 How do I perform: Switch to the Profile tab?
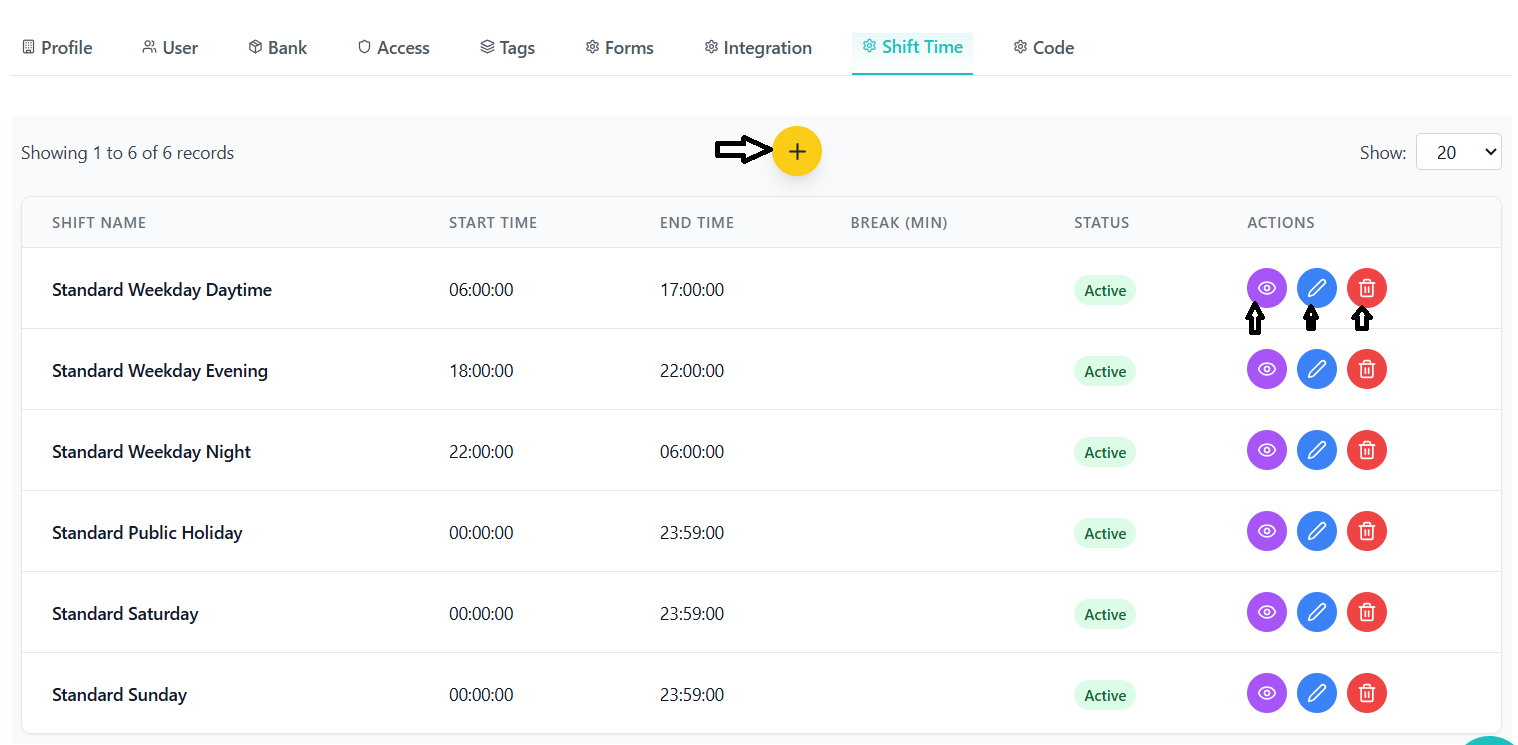coord(57,48)
